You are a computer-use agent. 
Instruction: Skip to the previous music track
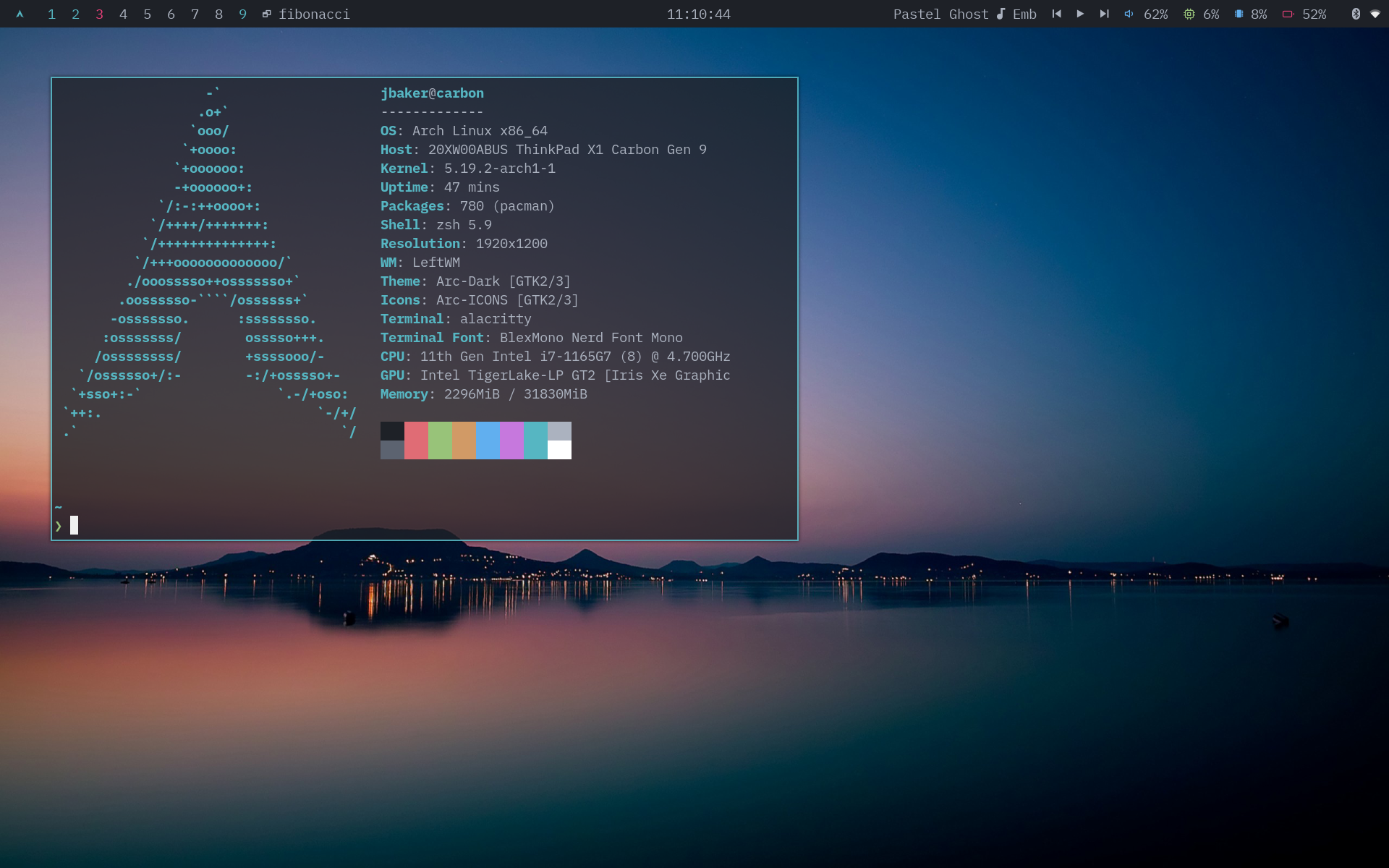1056,14
